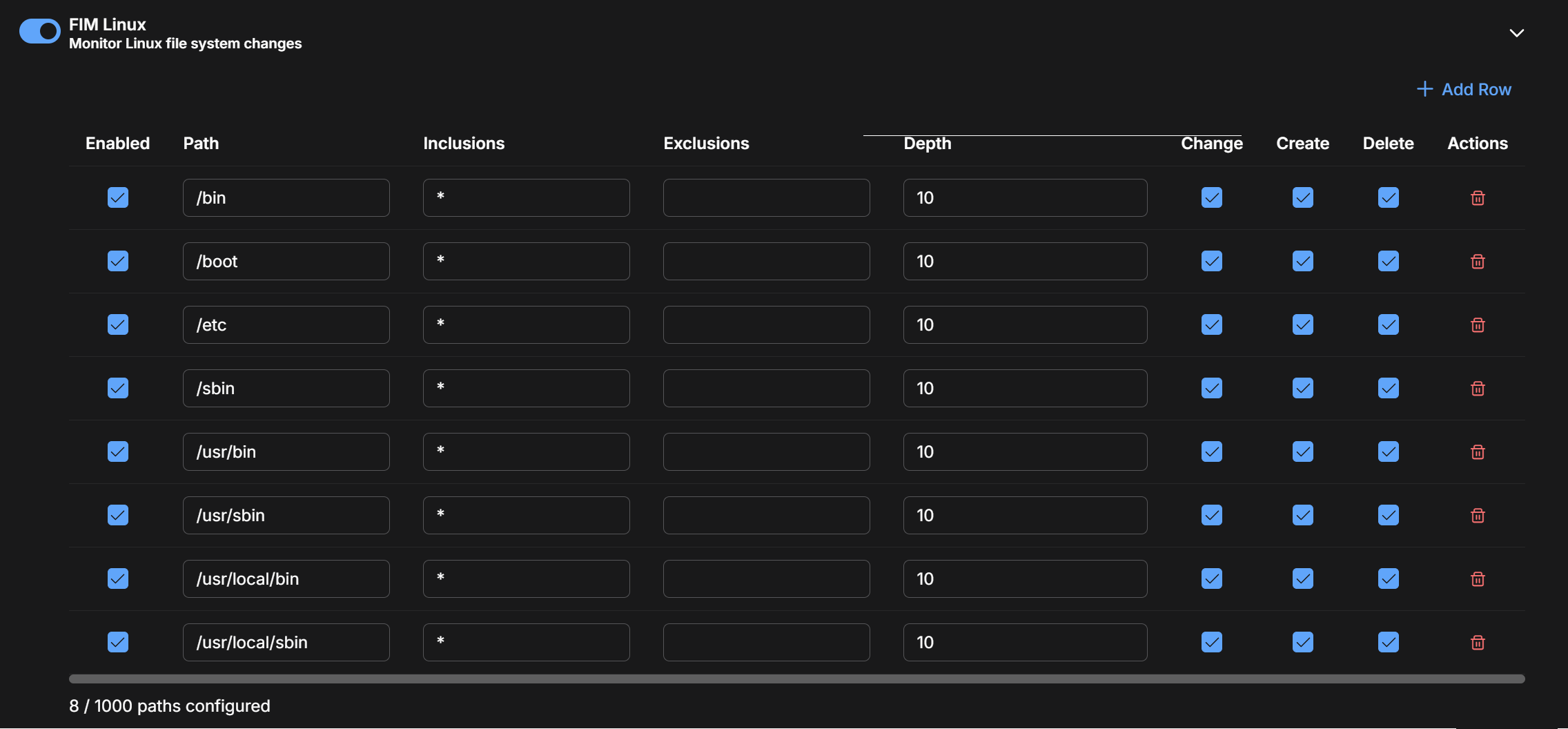The image size is (1568, 729).
Task: Delete the /bin path row
Action: [x=1478, y=198]
